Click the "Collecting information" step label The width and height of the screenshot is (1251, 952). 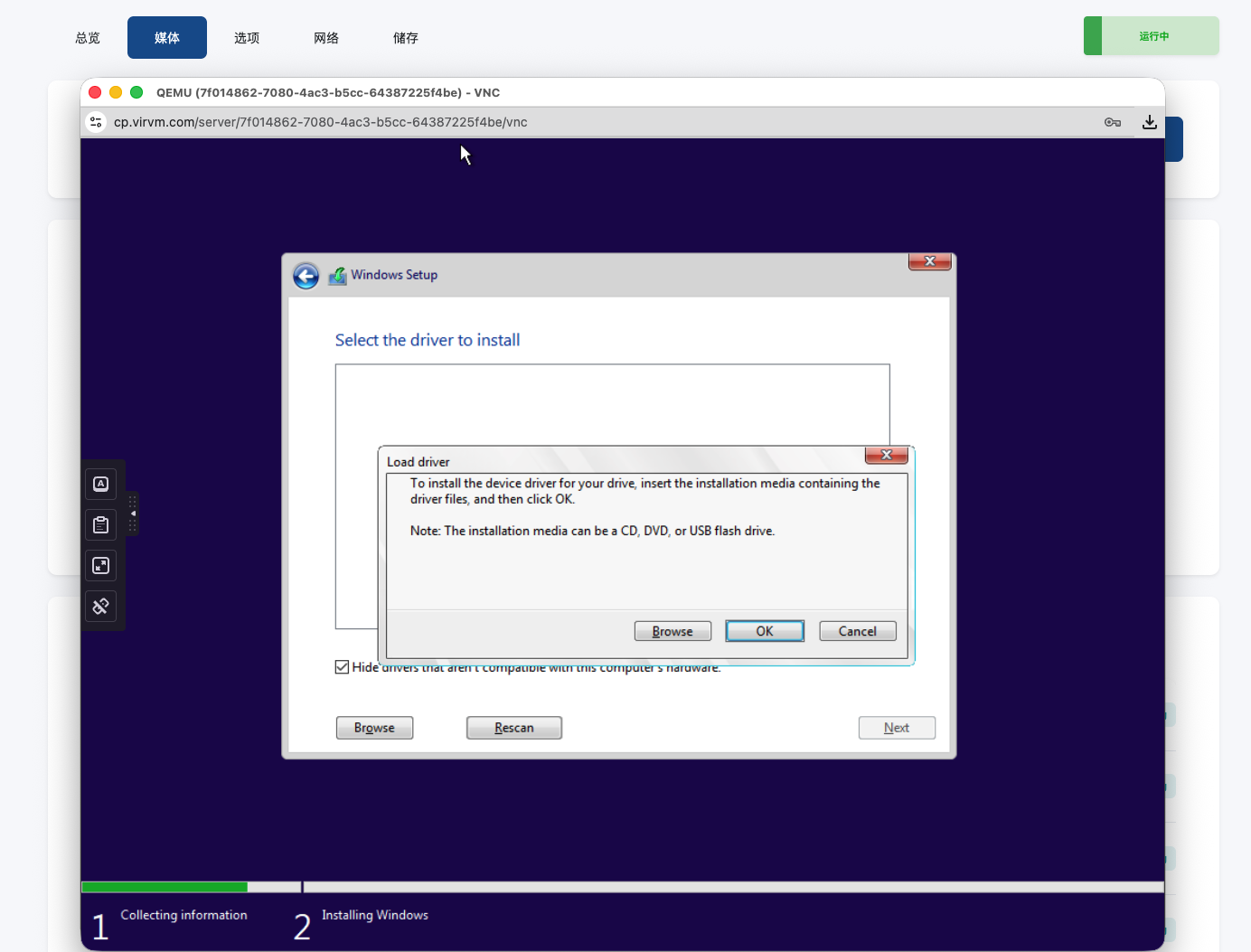(184, 915)
